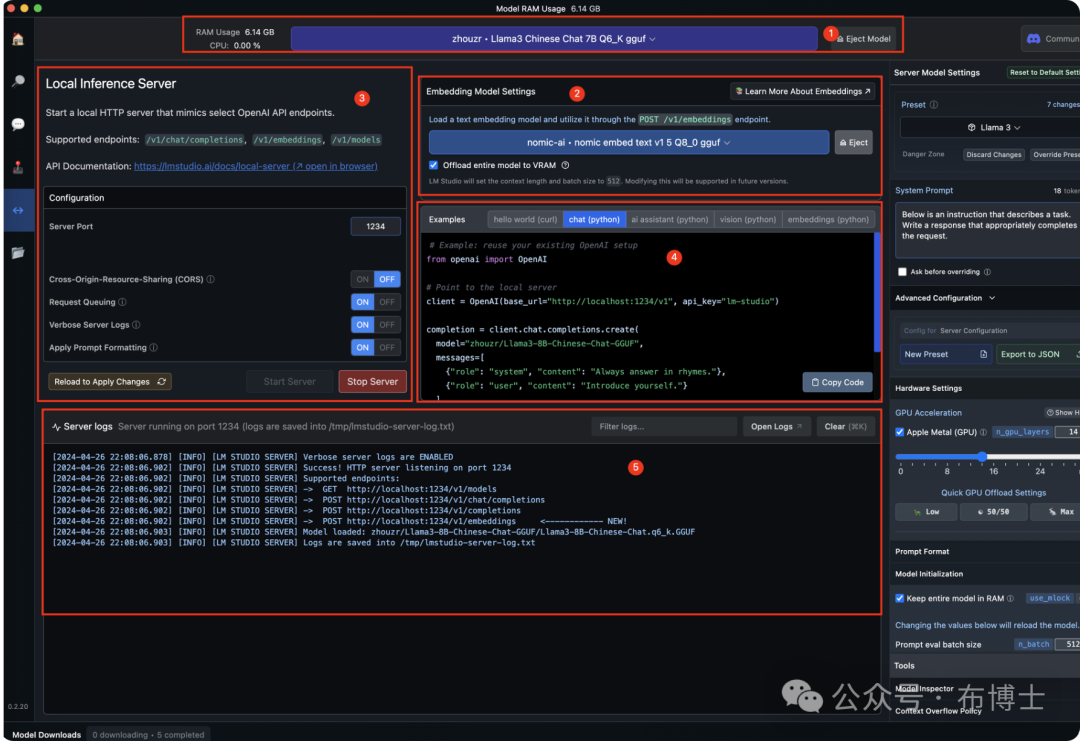The width and height of the screenshot is (1080, 741).
Task: Select the hello world (curl) tab
Action: point(525,220)
